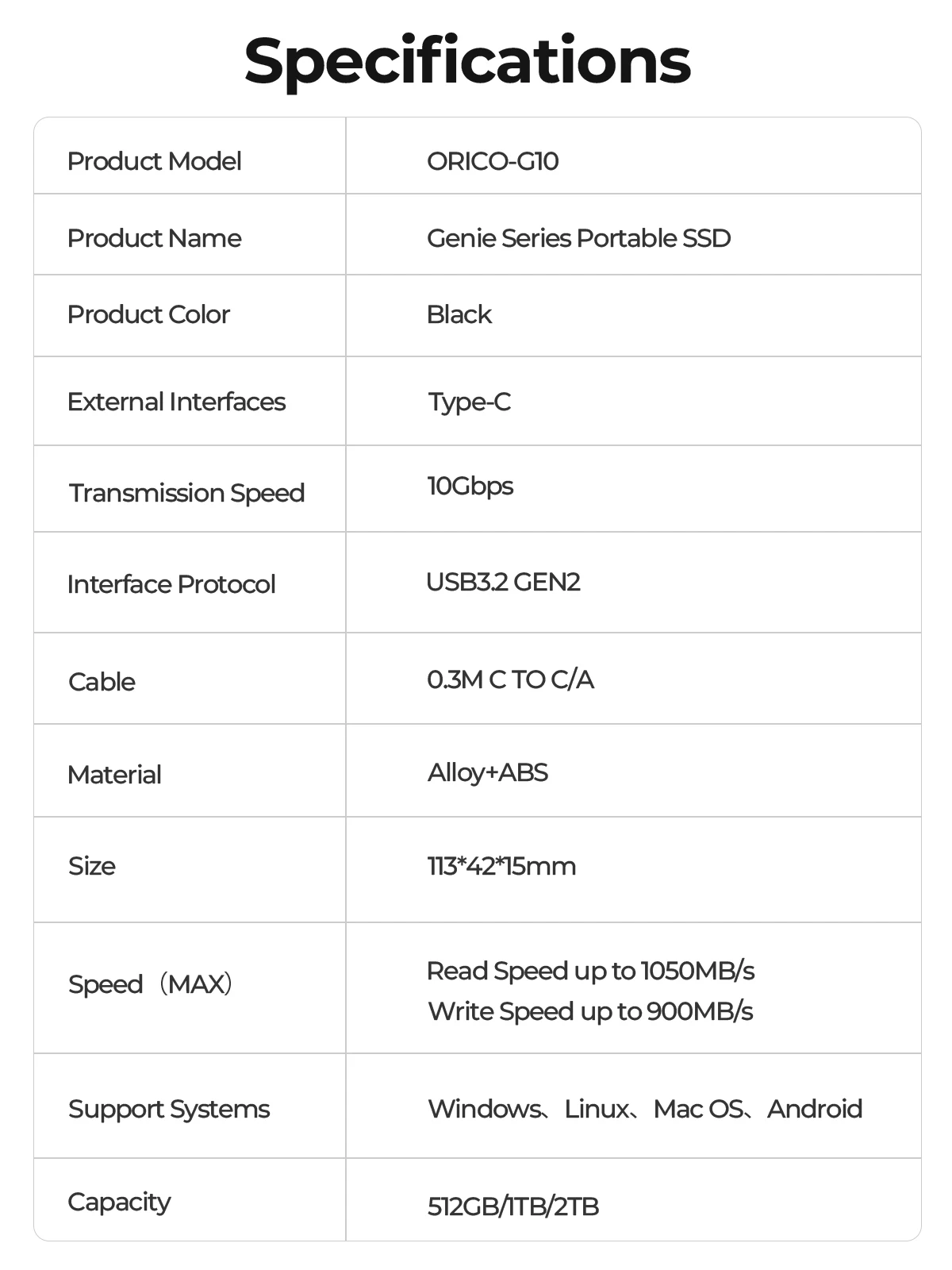Image resolution: width=952 pixels, height=1270 pixels.
Task: Select the Windows, Linux, Mac OS, Android text
Action: point(644,1109)
